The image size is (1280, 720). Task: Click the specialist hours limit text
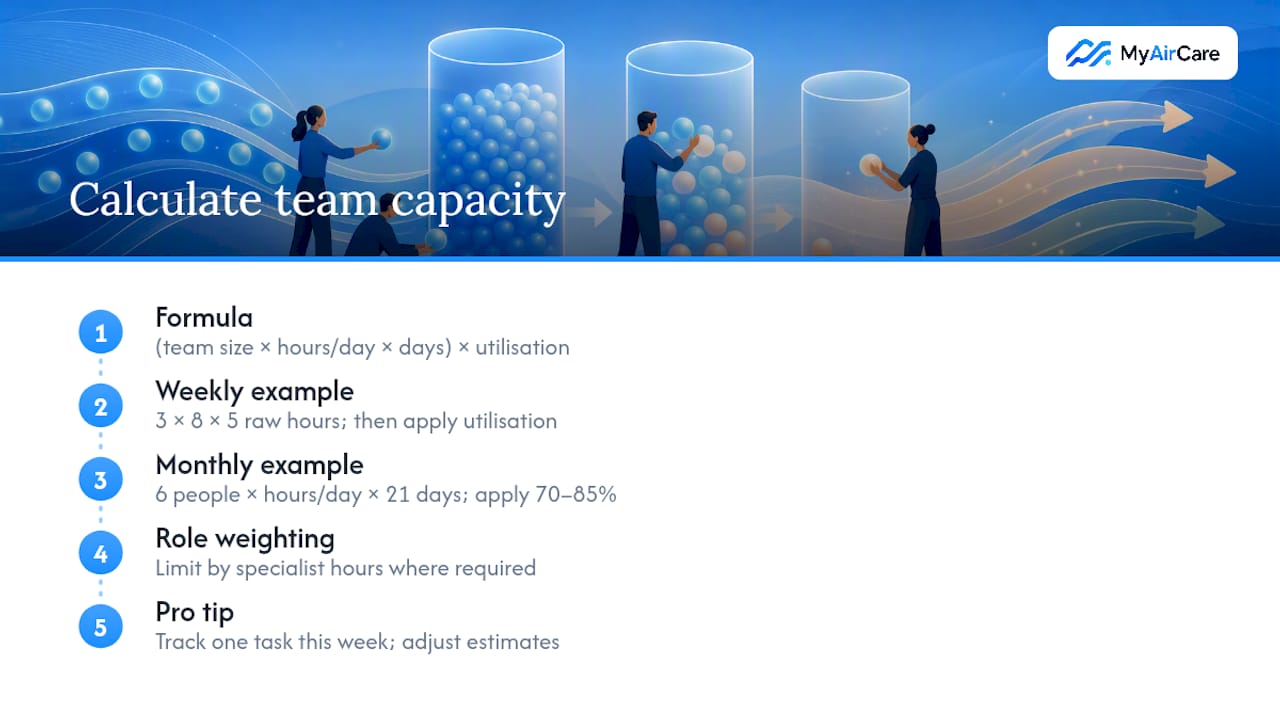tap(345, 568)
